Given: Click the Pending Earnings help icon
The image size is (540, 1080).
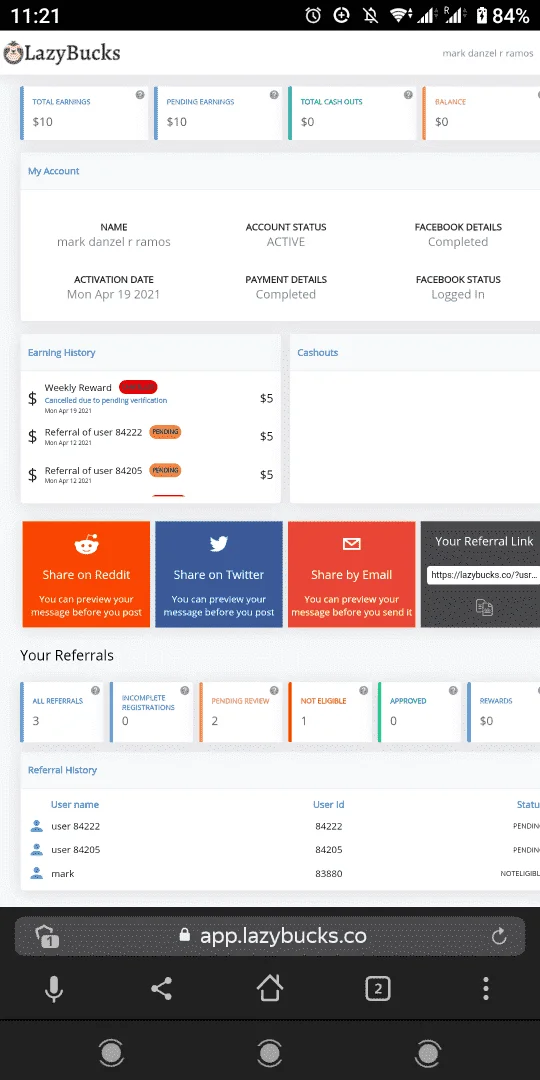Looking at the screenshot, I should [274, 95].
